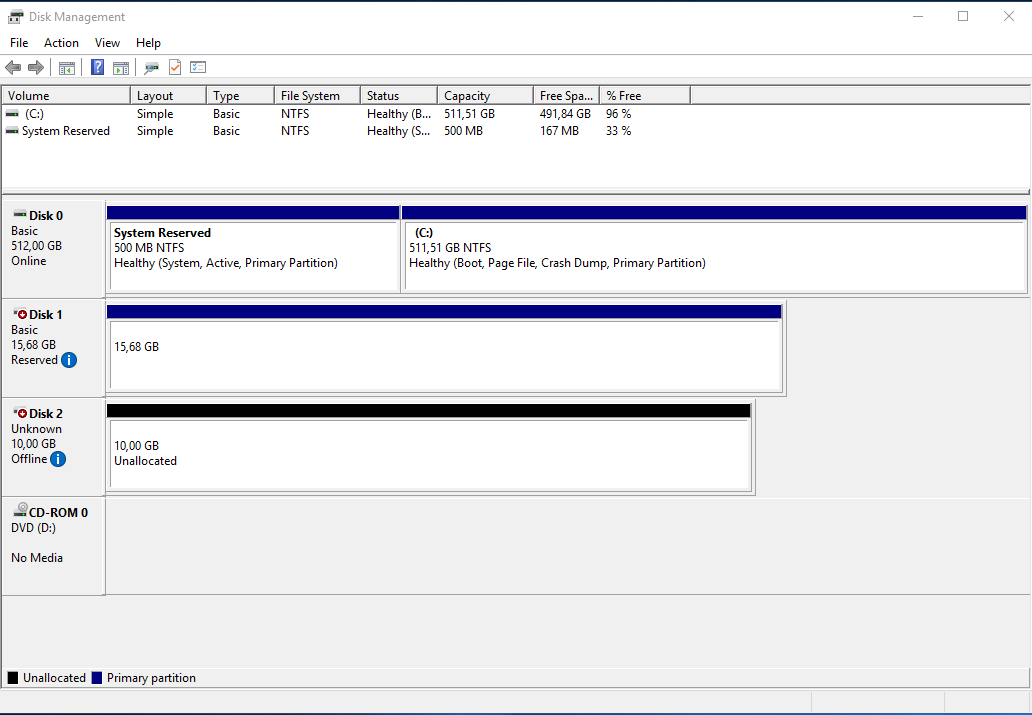Click the info icon next to Disk 1 Reserved
The height and width of the screenshot is (715, 1032).
[69, 360]
